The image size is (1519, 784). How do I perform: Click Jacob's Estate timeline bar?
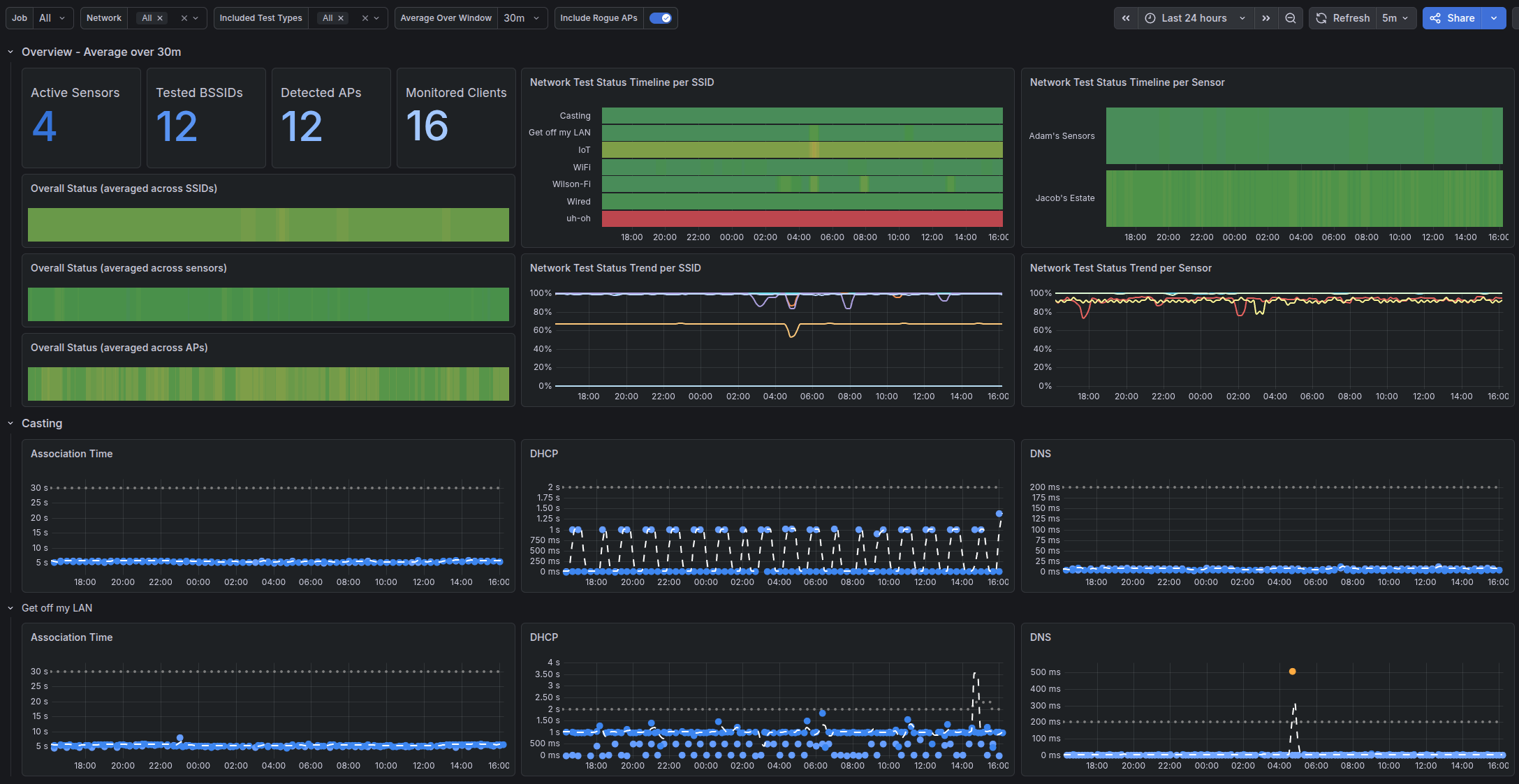pyautogui.click(x=1304, y=198)
